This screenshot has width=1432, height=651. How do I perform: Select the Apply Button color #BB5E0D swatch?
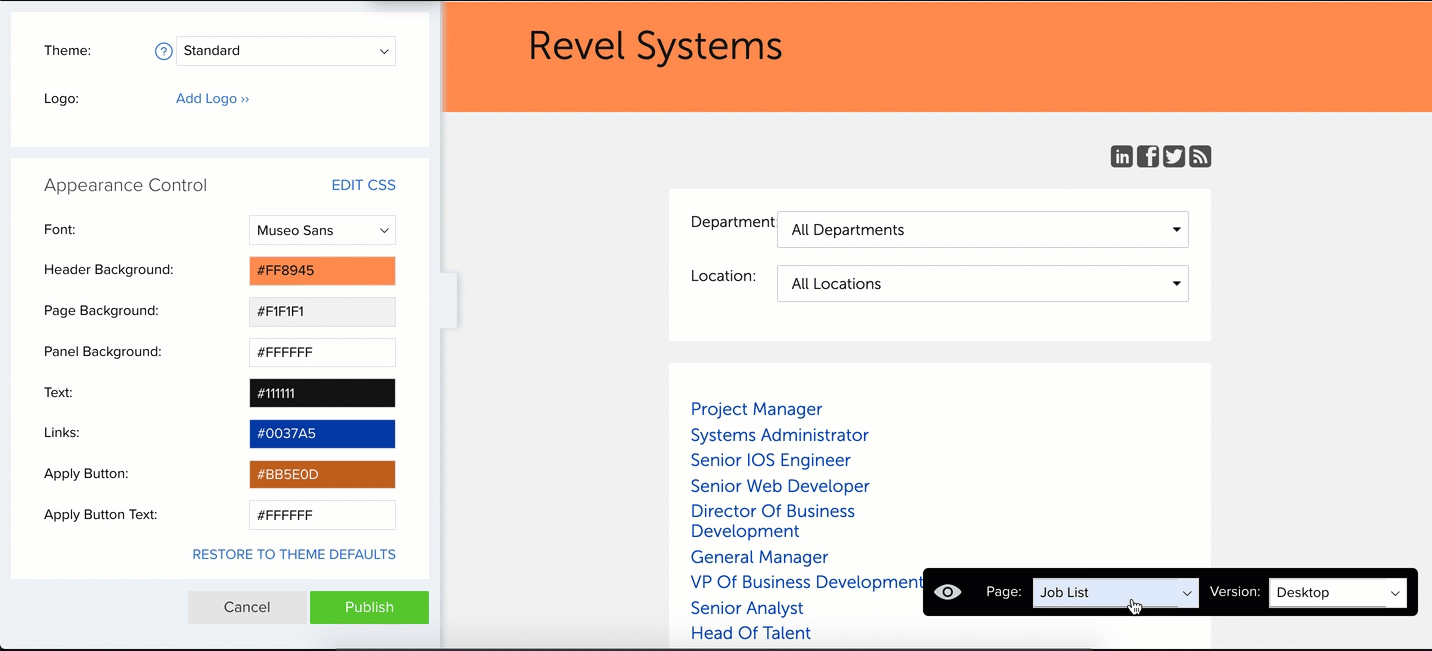point(322,475)
